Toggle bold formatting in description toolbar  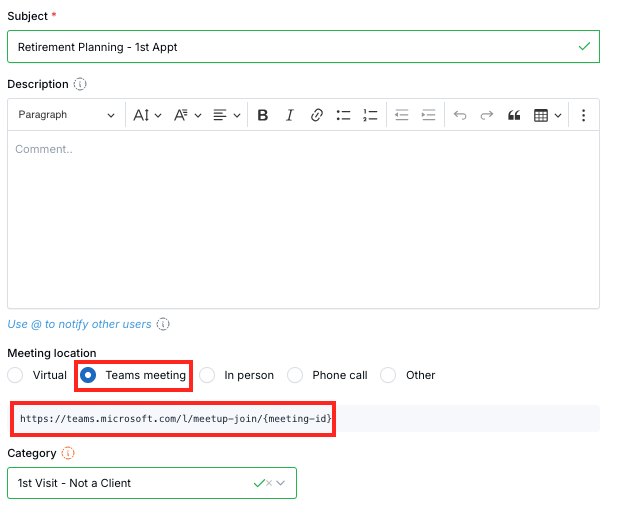pyautogui.click(x=262, y=115)
